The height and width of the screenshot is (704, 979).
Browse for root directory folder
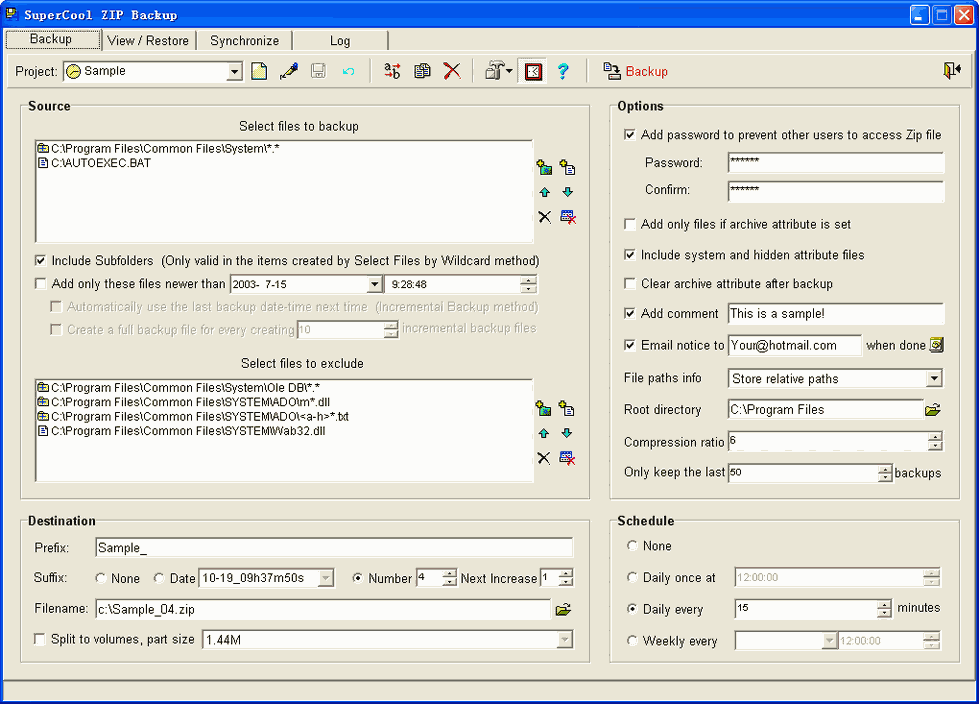coord(933,409)
